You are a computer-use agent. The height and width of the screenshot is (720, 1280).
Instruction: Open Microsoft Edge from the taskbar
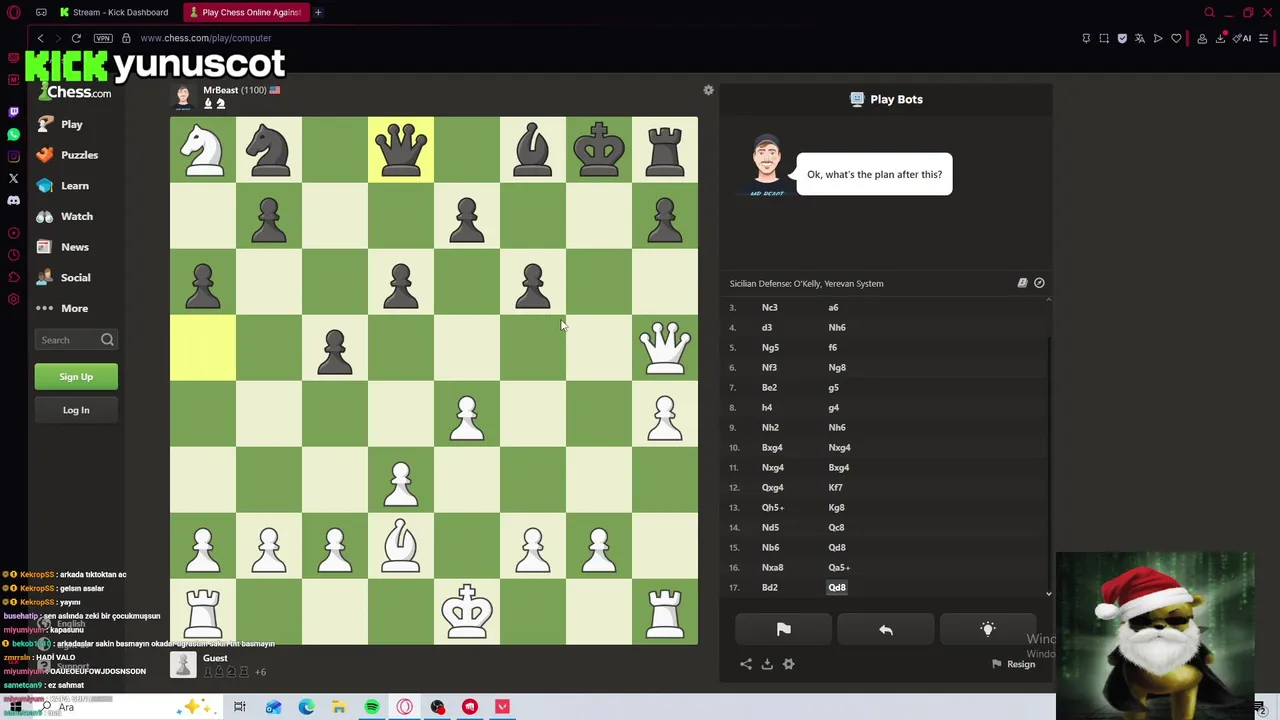tap(306, 707)
